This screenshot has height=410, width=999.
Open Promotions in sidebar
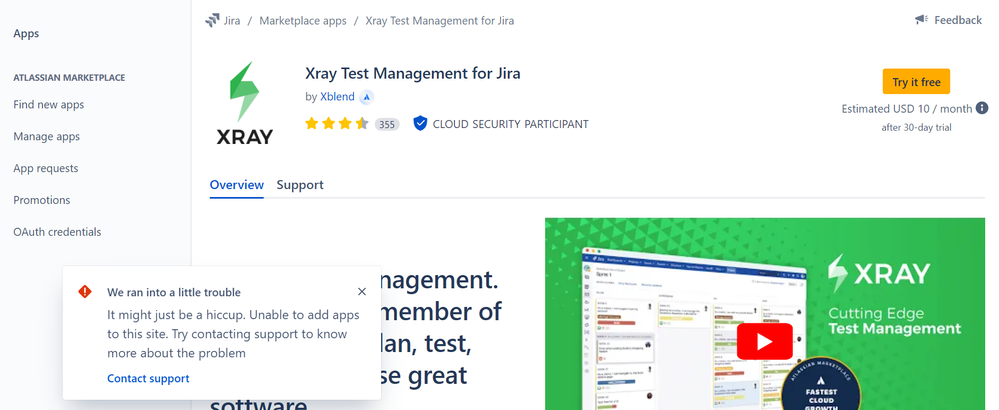pyautogui.click(x=41, y=200)
